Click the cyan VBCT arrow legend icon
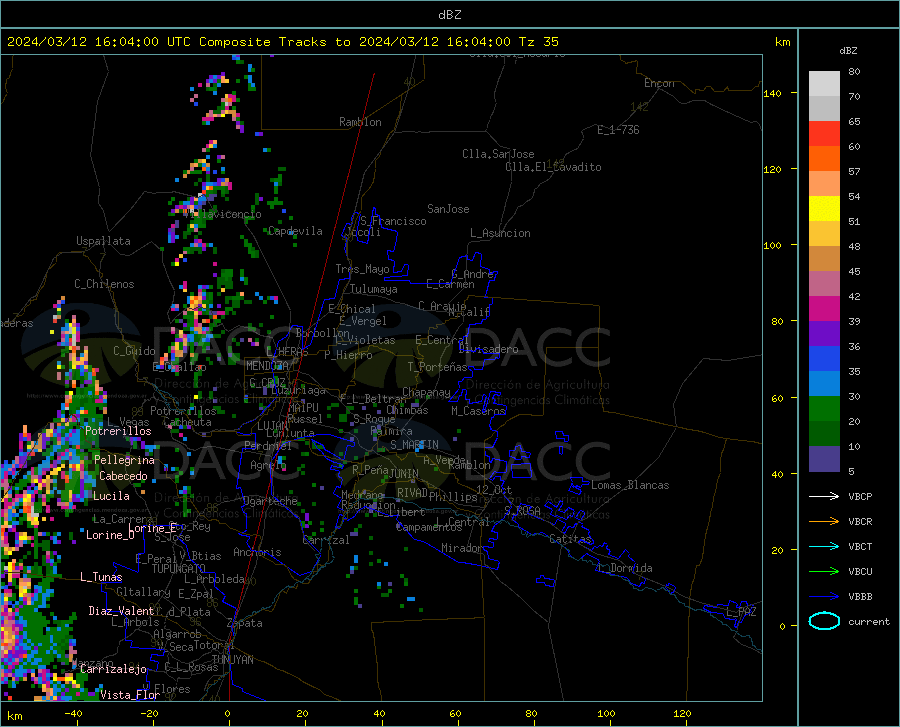Screen dimensions: 900x727 (x=824, y=546)
